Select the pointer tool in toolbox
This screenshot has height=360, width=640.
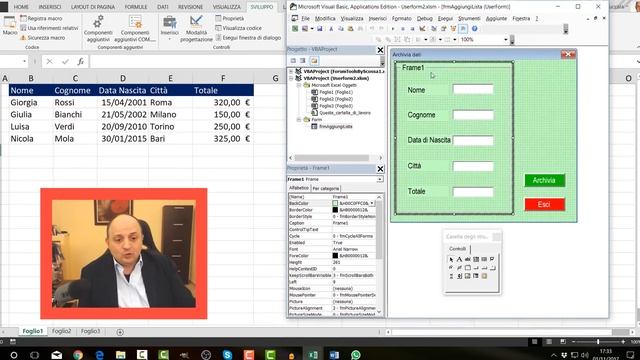point(451,259)
